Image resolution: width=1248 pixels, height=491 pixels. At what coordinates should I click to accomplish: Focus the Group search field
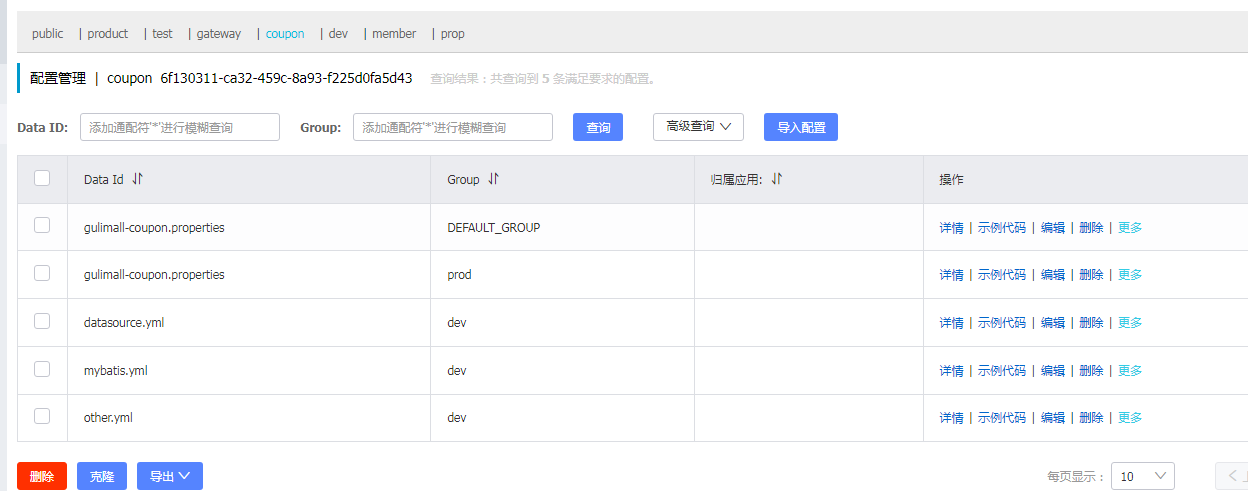tap(453, 127)
